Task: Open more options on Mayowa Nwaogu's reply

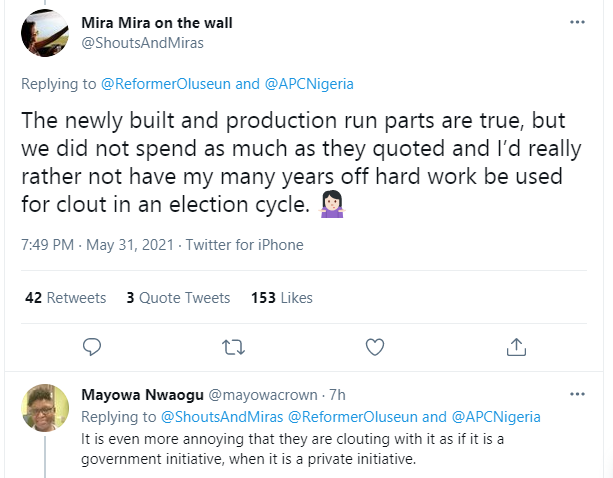Action: point(577,393)
